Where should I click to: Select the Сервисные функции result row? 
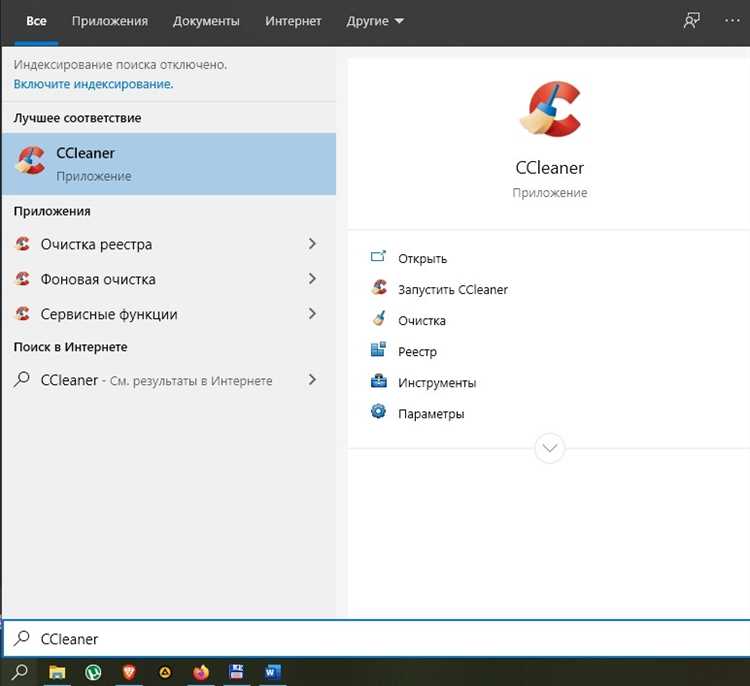pos(169,314)
